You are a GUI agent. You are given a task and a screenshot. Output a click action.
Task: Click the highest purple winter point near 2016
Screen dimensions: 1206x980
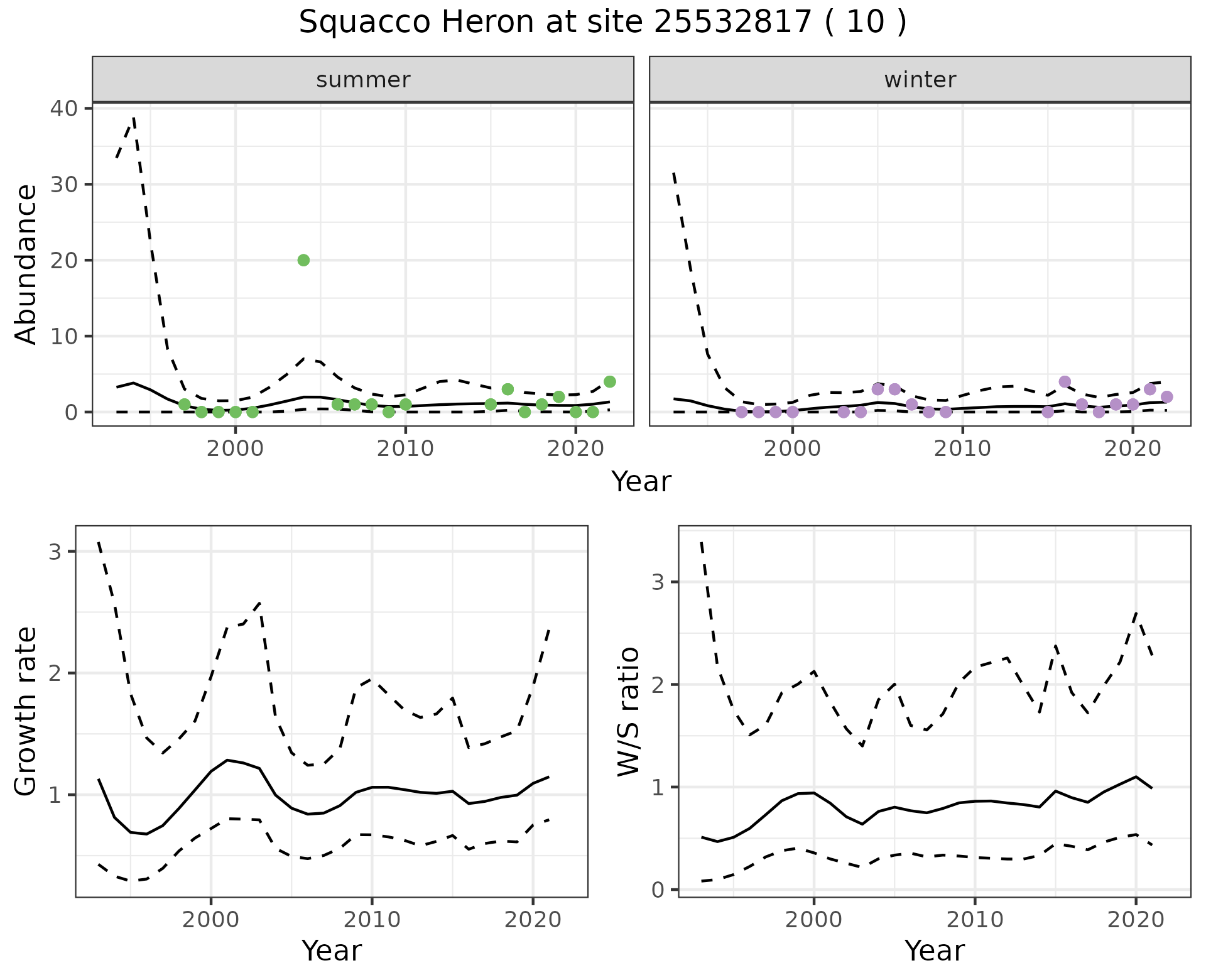point(1065,382)
